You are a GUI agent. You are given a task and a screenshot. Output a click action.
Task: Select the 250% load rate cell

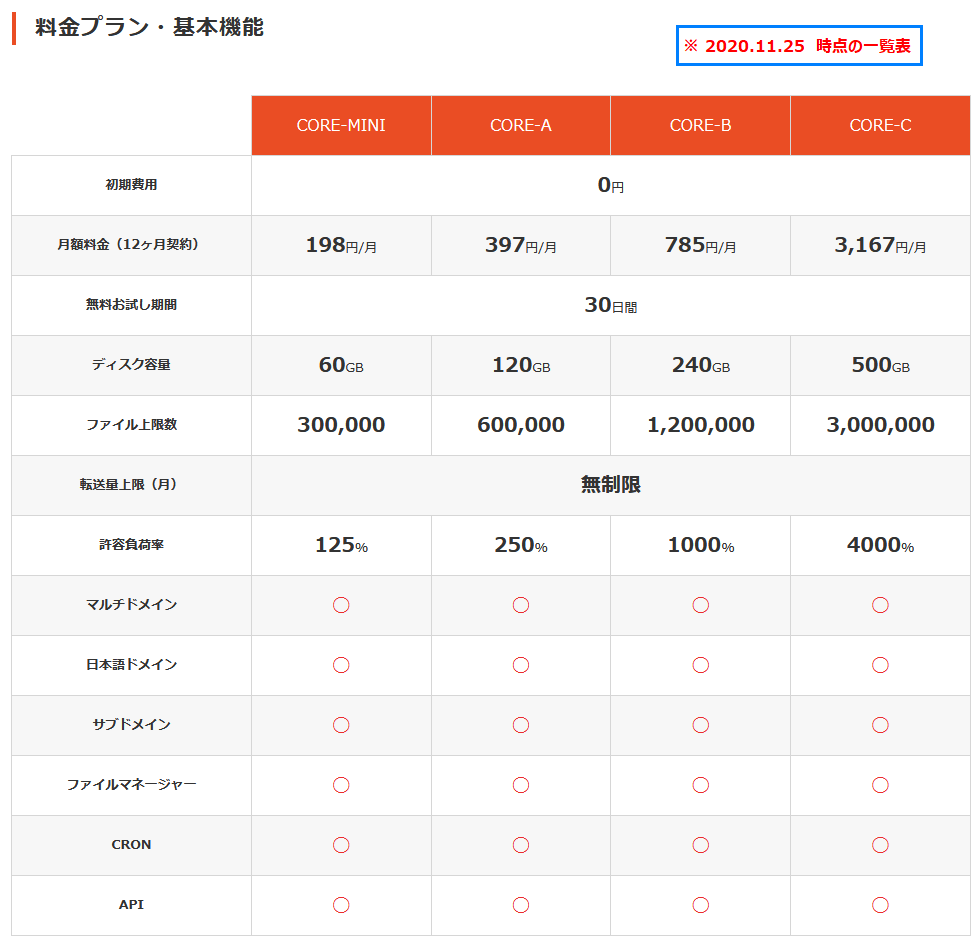521,545
